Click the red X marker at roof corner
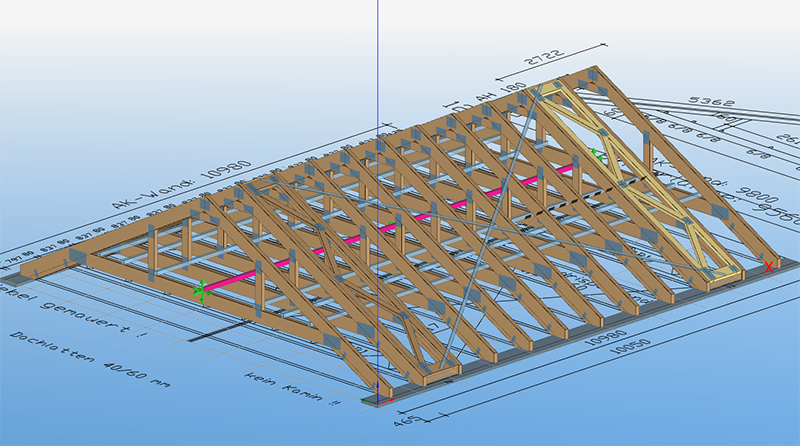This screenshot has width=800, height=446. (768, 266)
